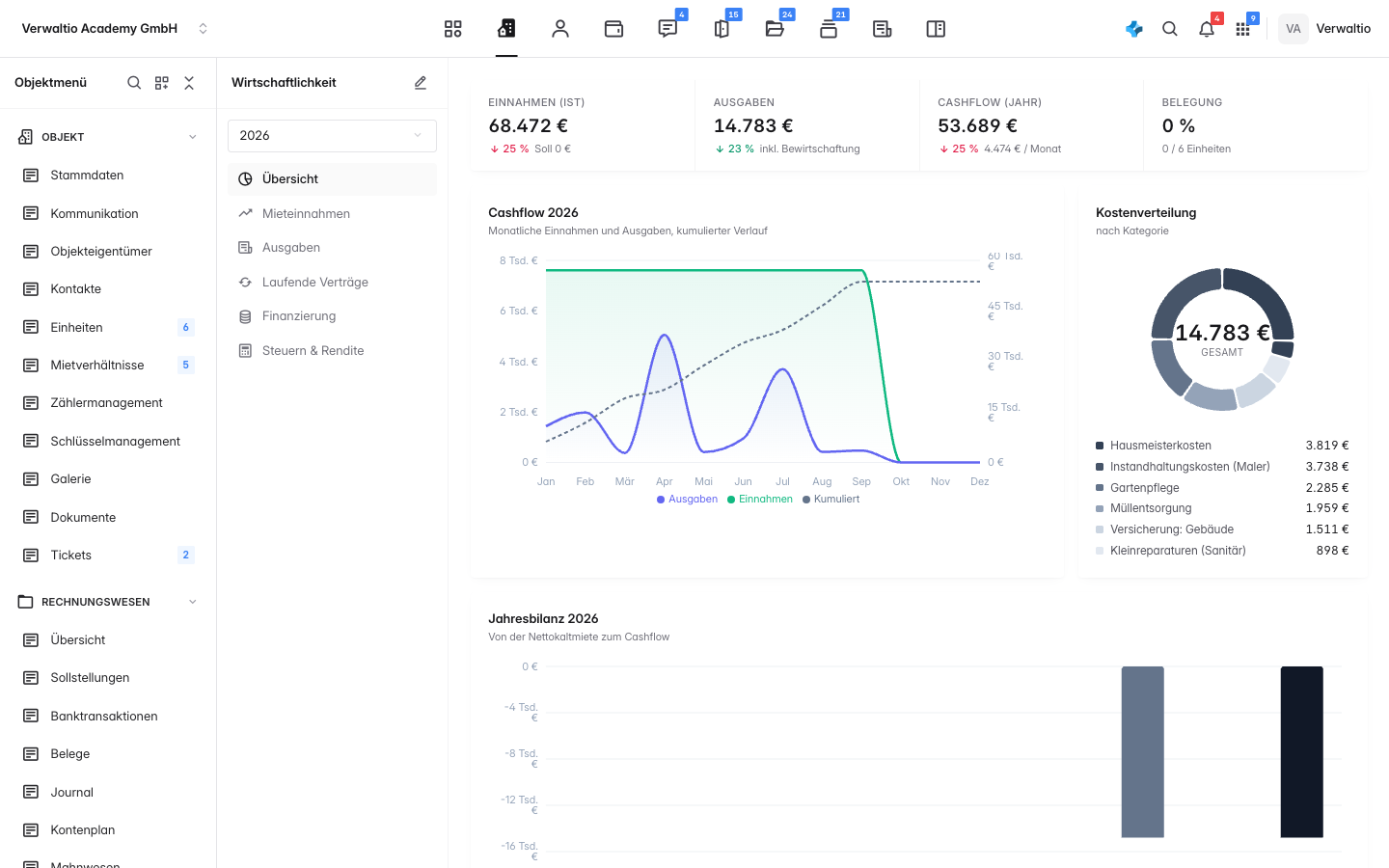Open the wallet icon in top navigation
Image resolution: width=1389 pixels, height=868 pixels.
coord(613,29)
